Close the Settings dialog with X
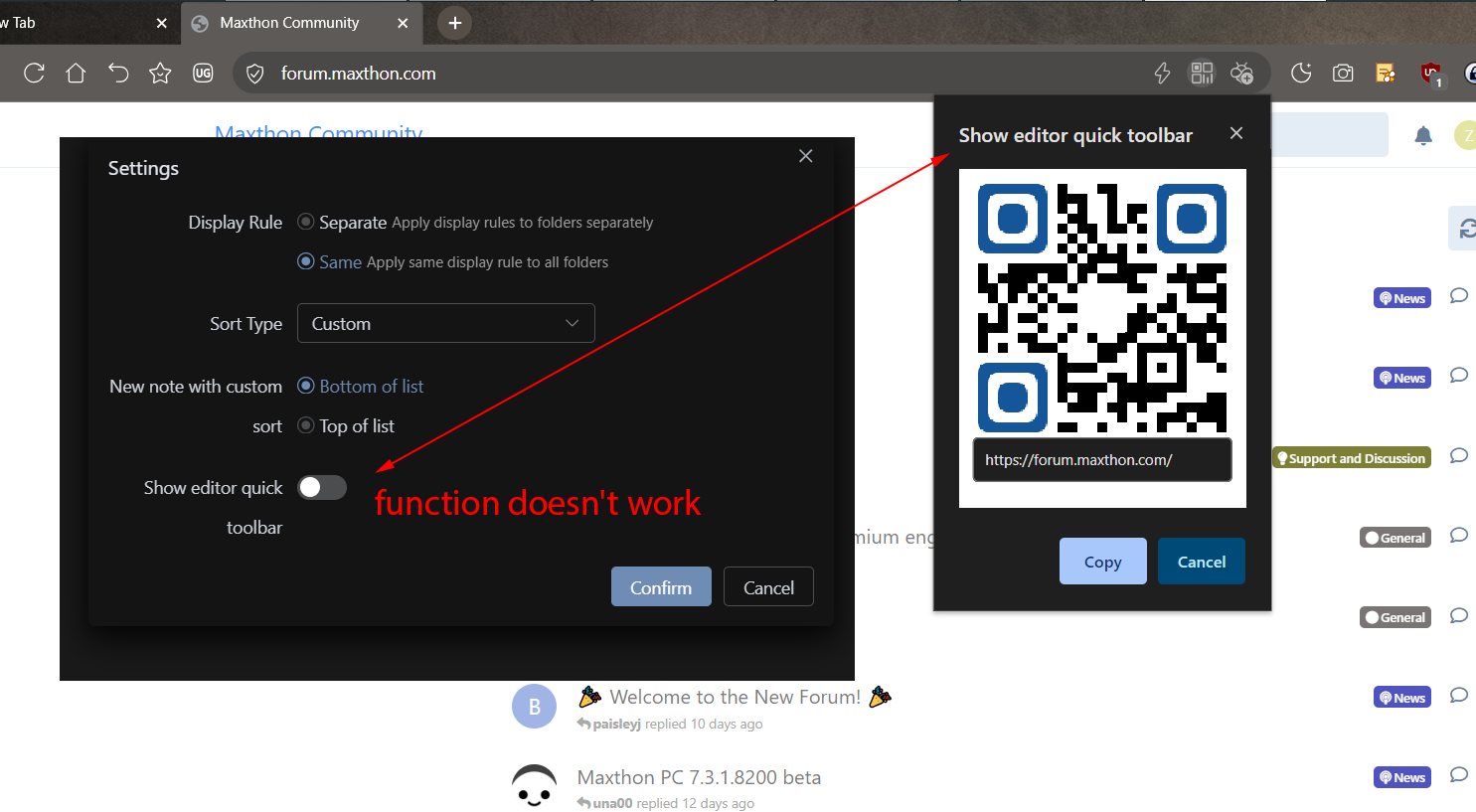 (806, 156)
